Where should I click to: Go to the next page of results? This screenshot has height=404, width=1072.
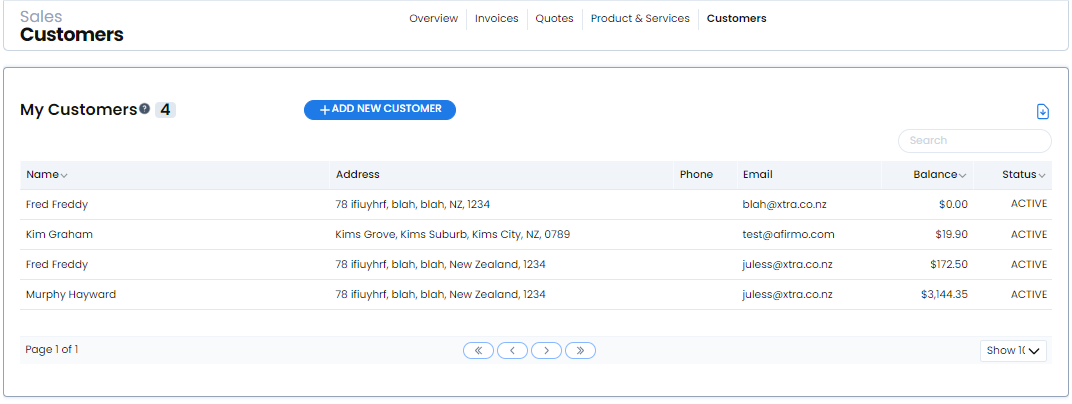[546, 351]
